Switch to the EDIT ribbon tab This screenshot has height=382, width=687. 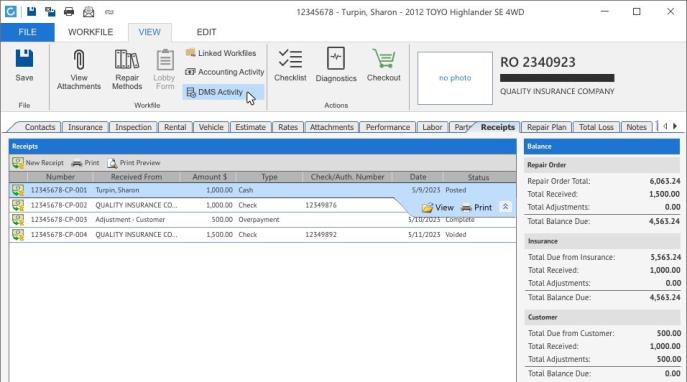tap(206, 32)
